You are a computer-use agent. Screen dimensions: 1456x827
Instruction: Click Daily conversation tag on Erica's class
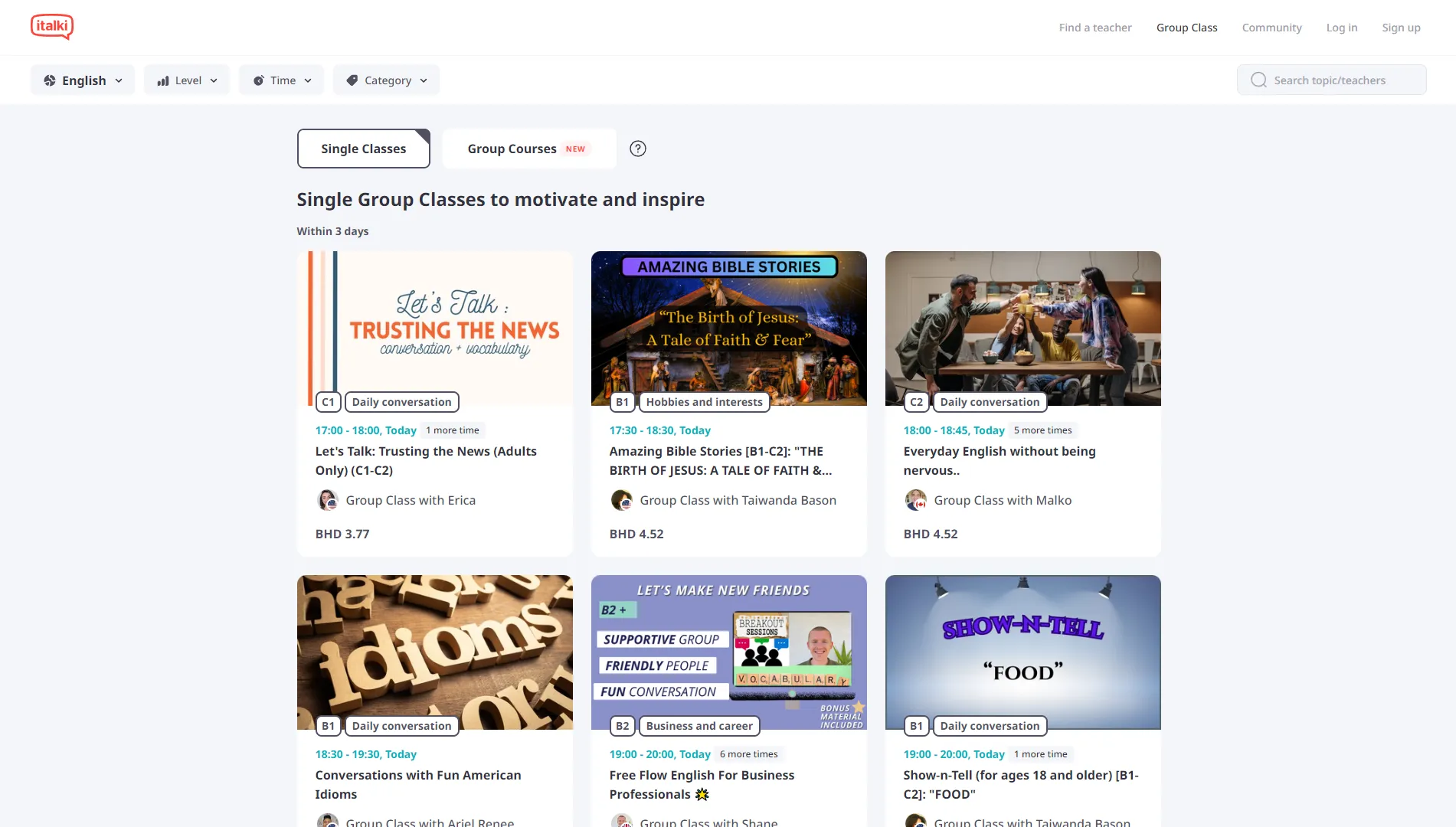click(402, 402)
